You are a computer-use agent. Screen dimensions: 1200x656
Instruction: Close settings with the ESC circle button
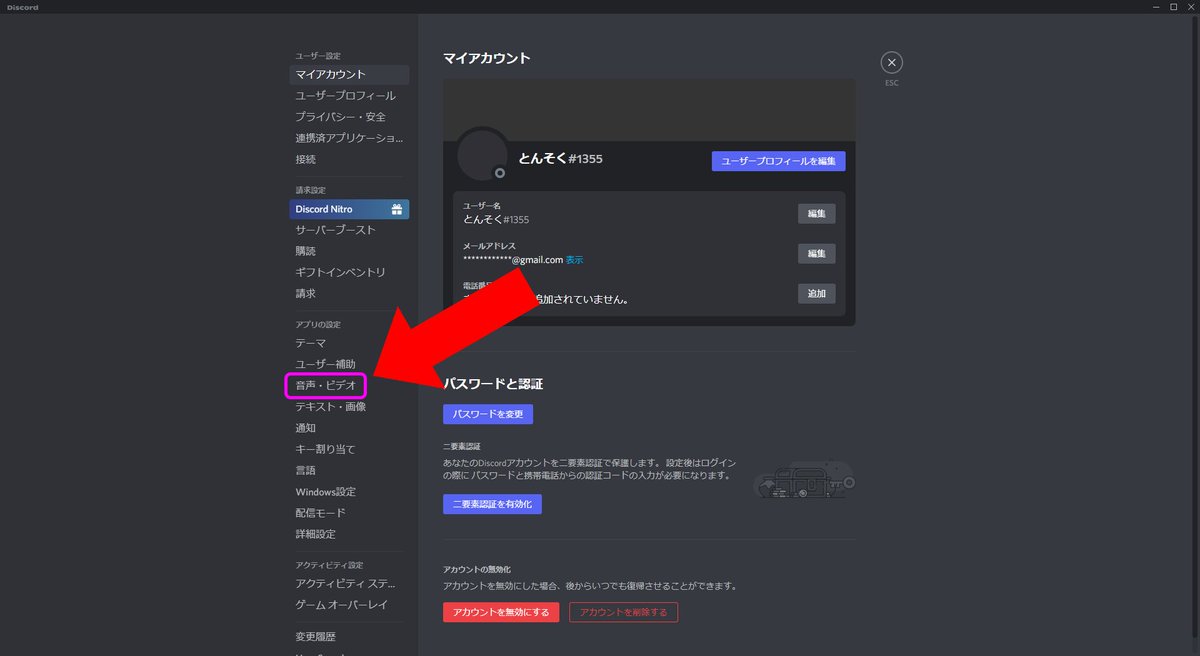point(891,62)
